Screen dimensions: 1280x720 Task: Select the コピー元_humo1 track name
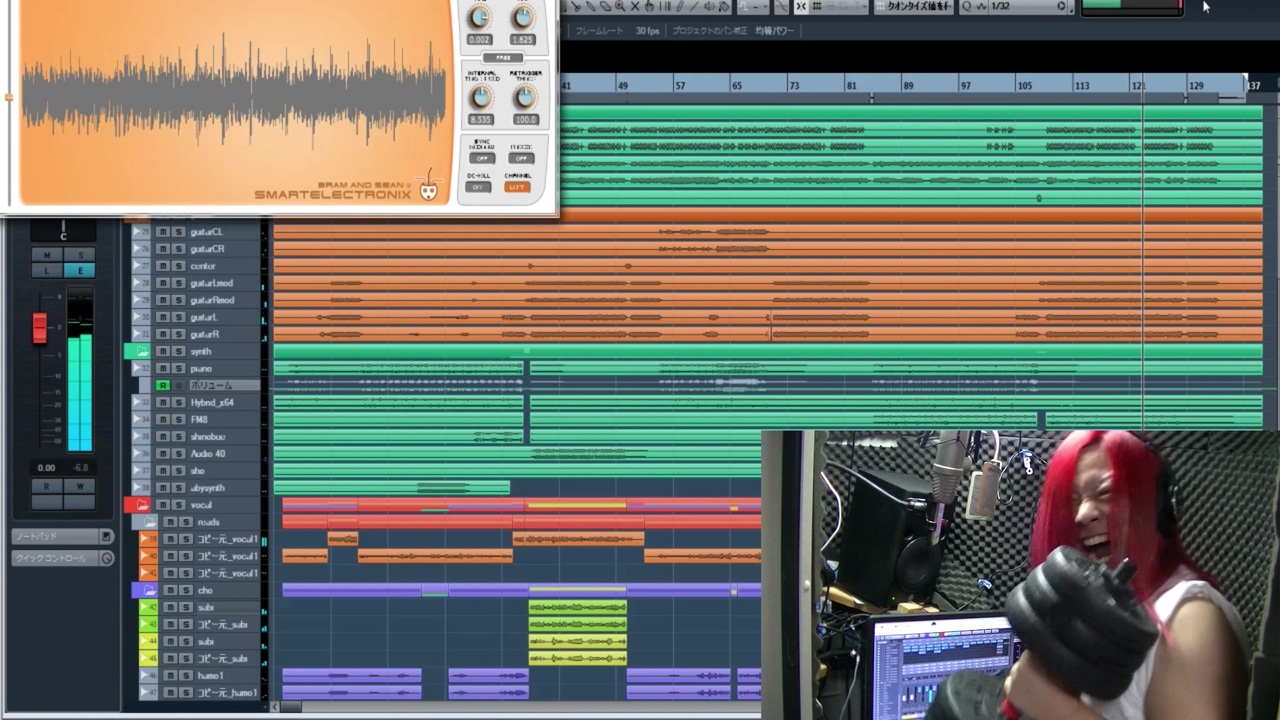point(227,693)
